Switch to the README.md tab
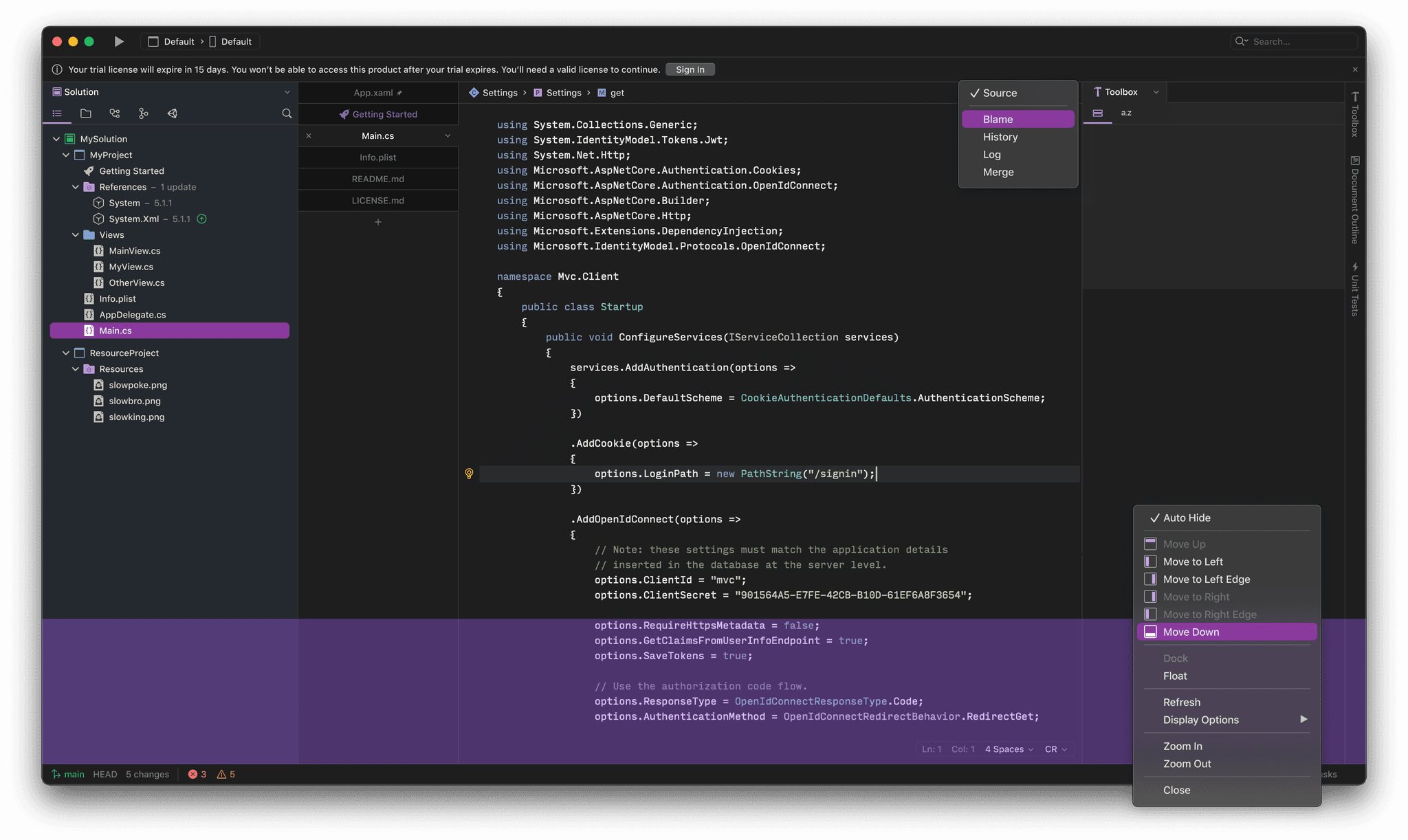 point(378,179)
